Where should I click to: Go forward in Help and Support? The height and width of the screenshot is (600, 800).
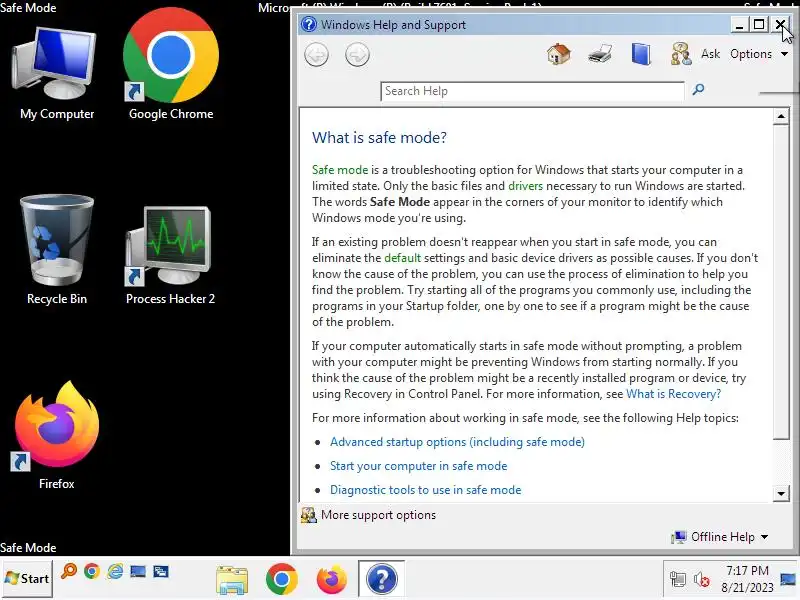click(x=357, y=55)
